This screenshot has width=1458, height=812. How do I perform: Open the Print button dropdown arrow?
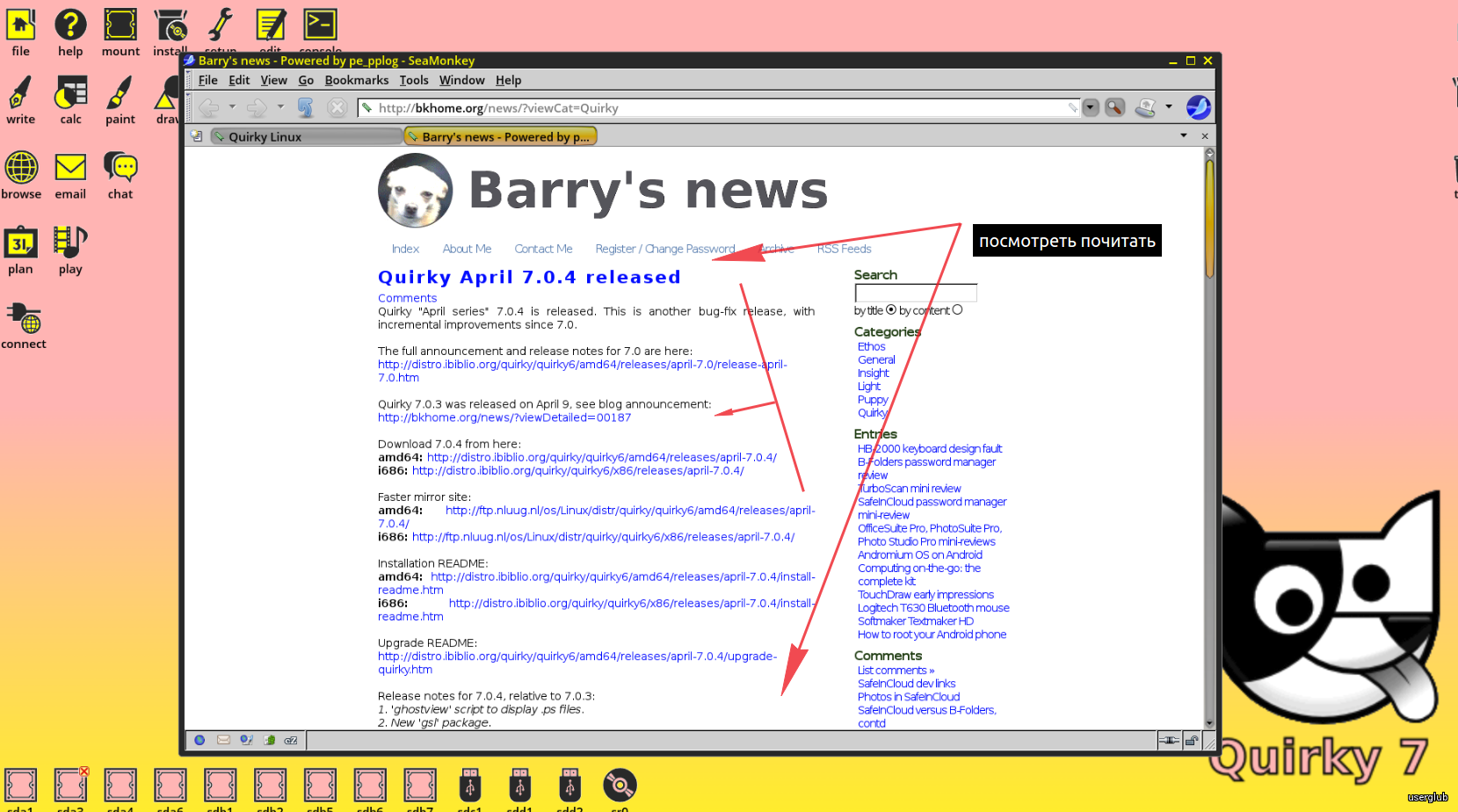[x=1168, y=107]
